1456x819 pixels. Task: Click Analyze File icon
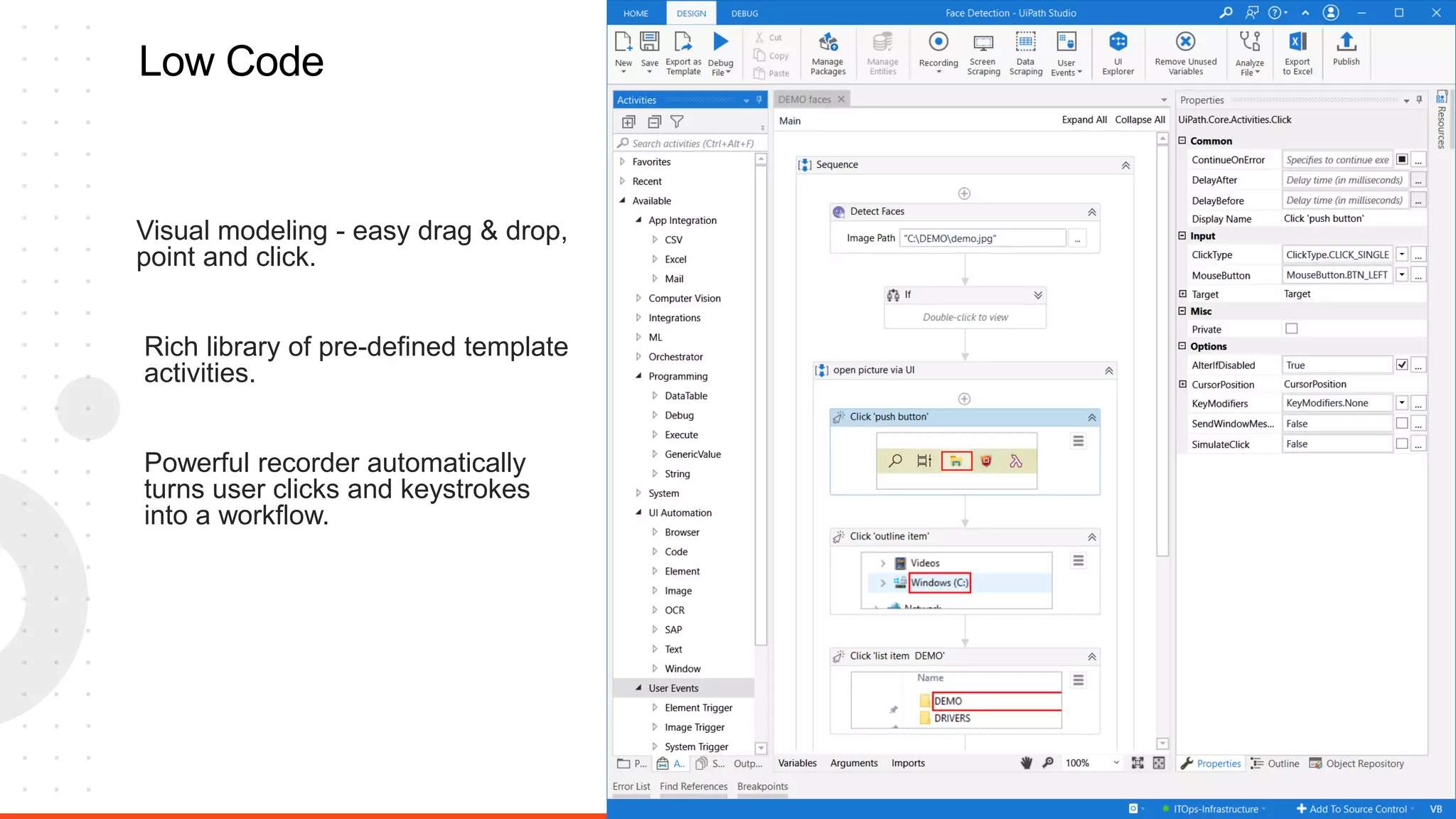1250,42
